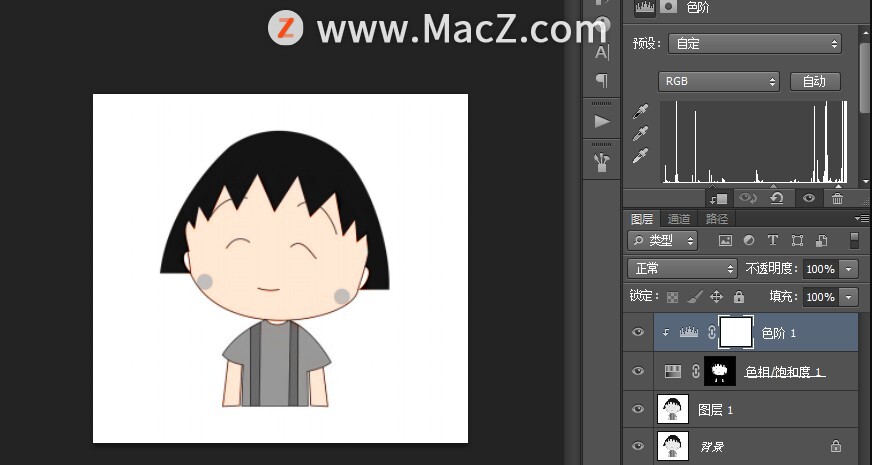Click the mask link chain on 色阶 1 layer
This screenshot has width=872, height=465.
[x=711, y=333]
